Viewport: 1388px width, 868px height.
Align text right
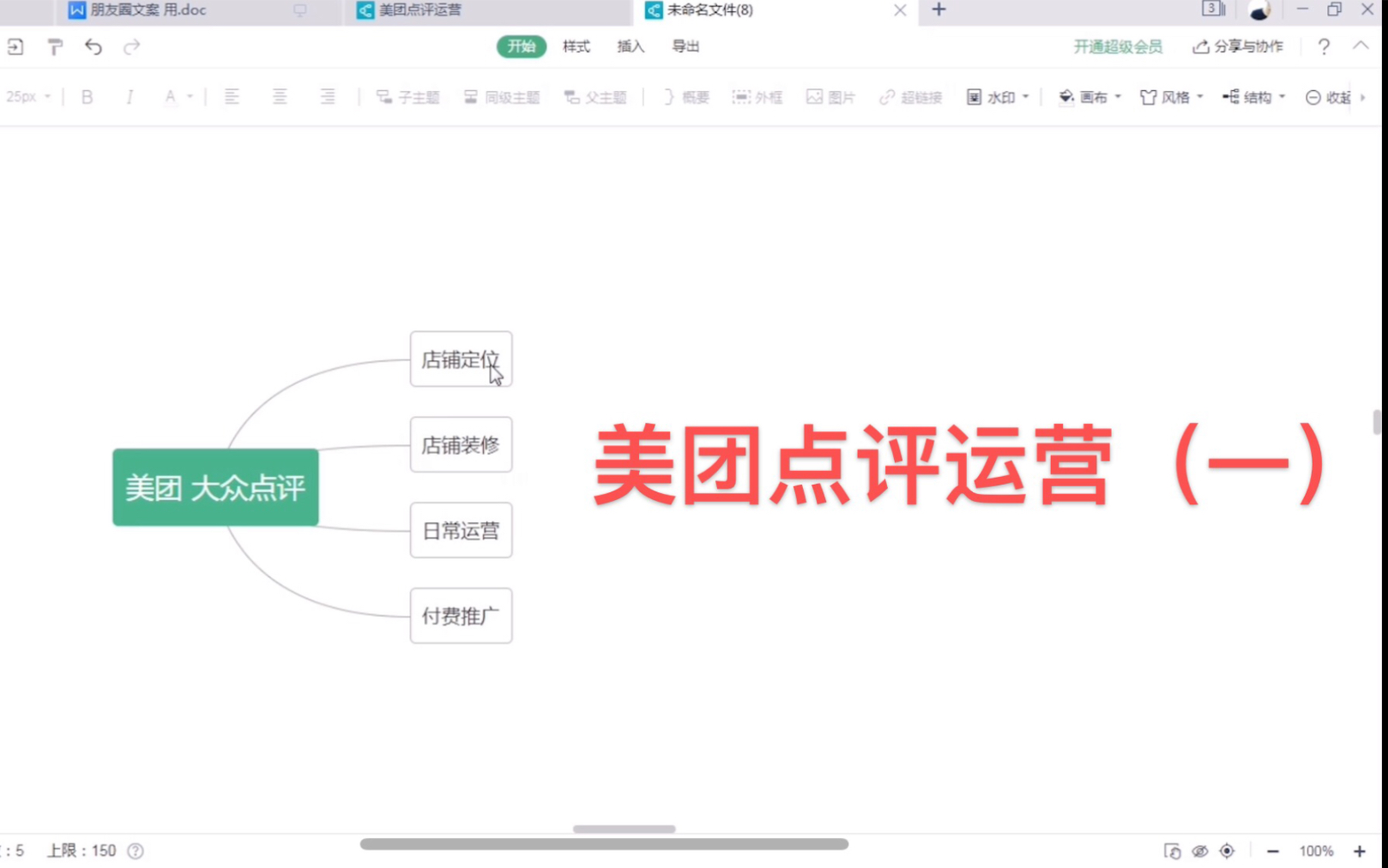328,97
